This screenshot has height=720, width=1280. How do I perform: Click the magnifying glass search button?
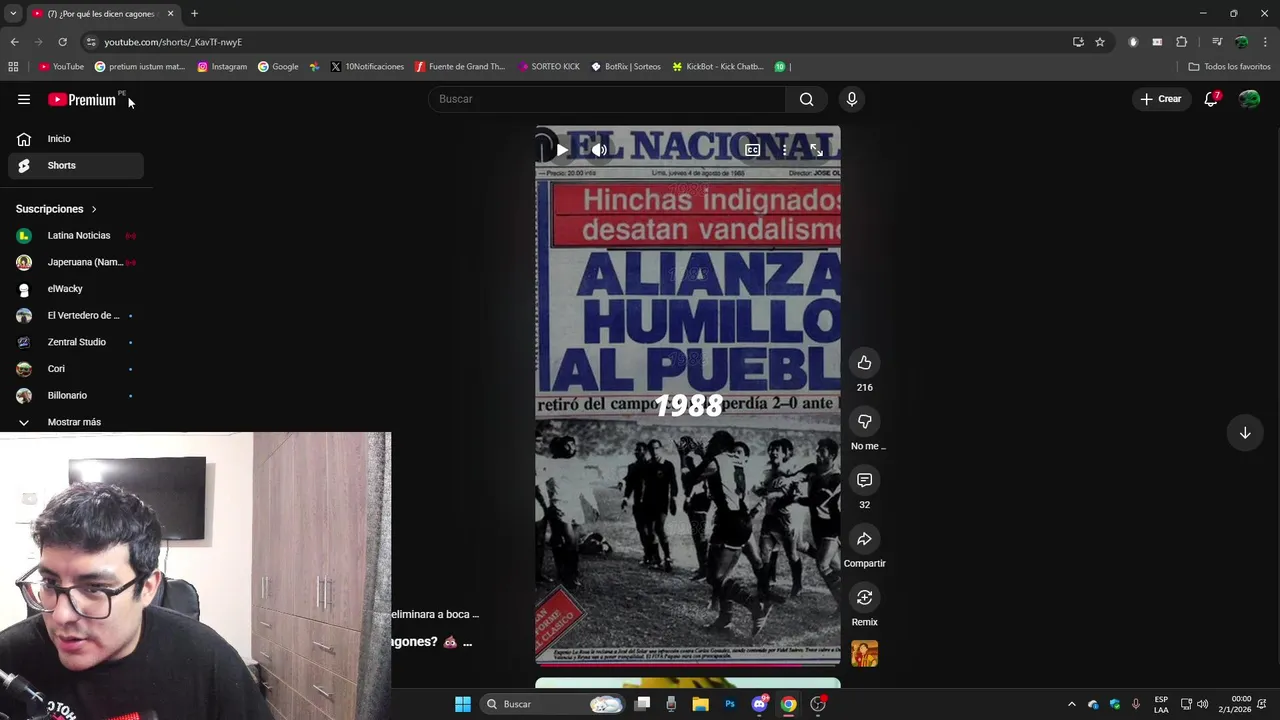tap(806, 99)
